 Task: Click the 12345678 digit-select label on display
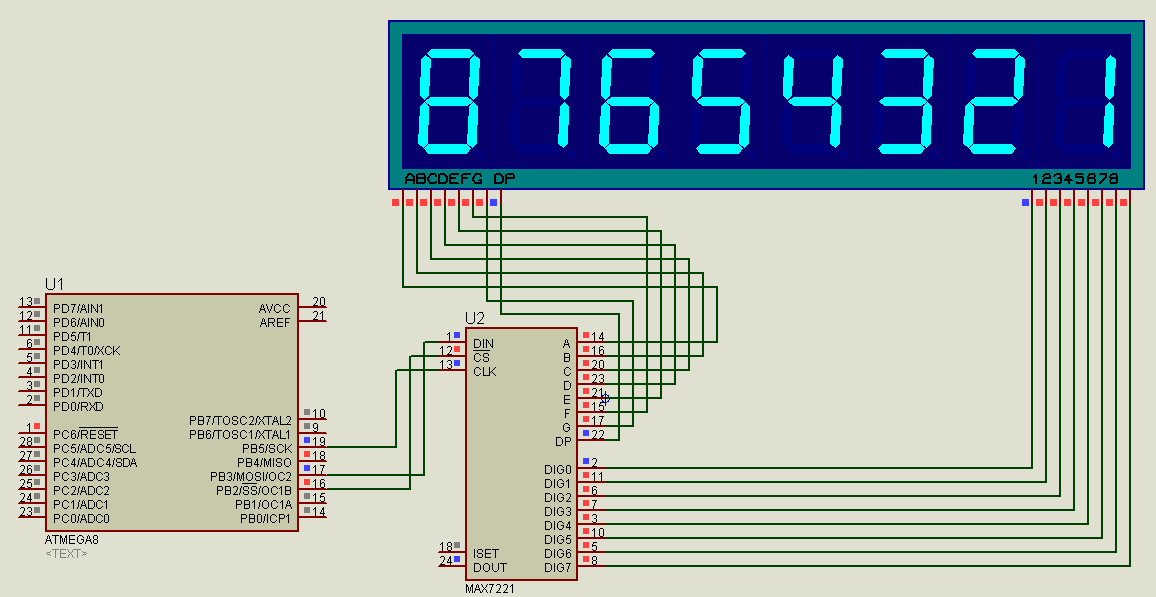point(1075,178)
